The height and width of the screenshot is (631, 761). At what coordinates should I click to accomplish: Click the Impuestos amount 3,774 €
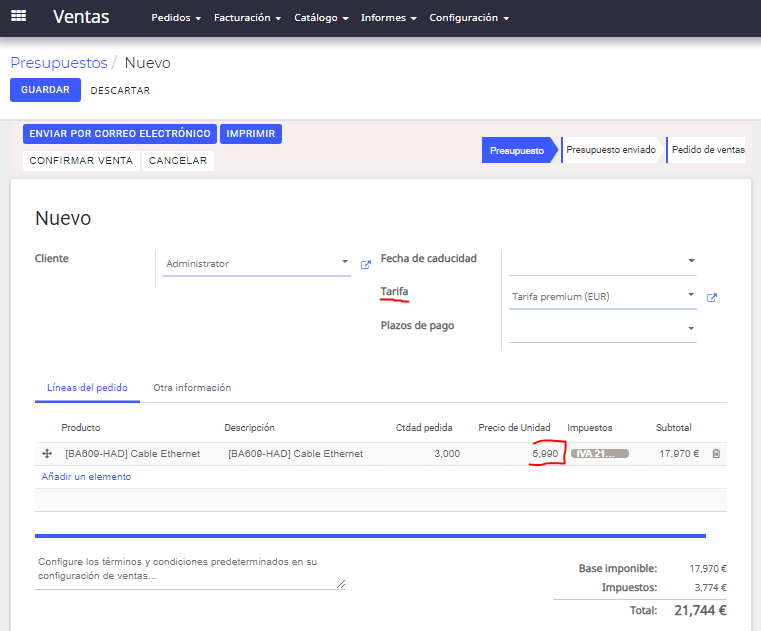(x=710, y=587)
